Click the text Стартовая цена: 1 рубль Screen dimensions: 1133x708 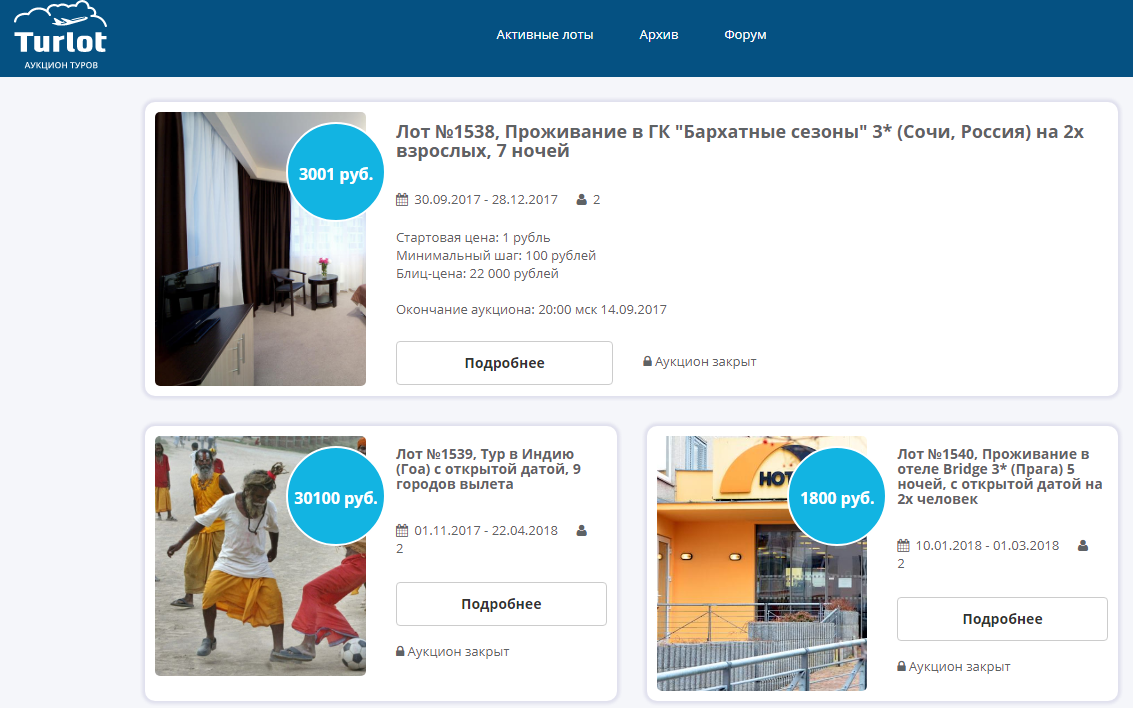pos(473,238)
